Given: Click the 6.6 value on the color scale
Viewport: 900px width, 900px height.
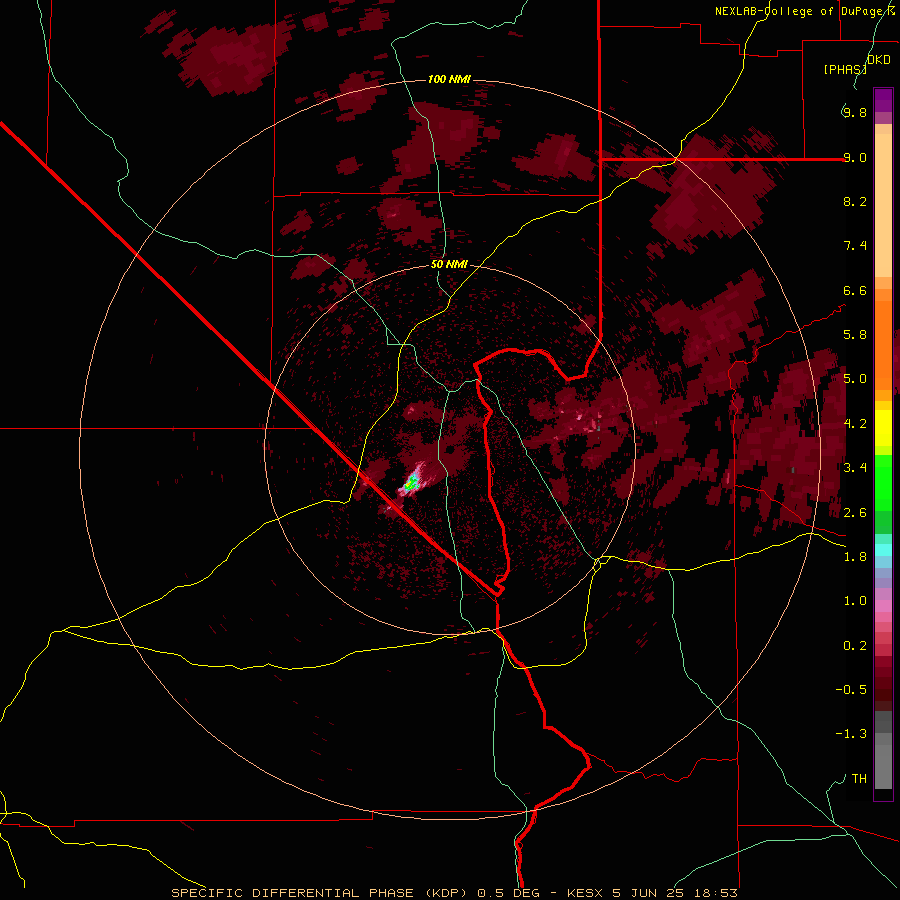Looking at the screenshot, I should point(855,290).
